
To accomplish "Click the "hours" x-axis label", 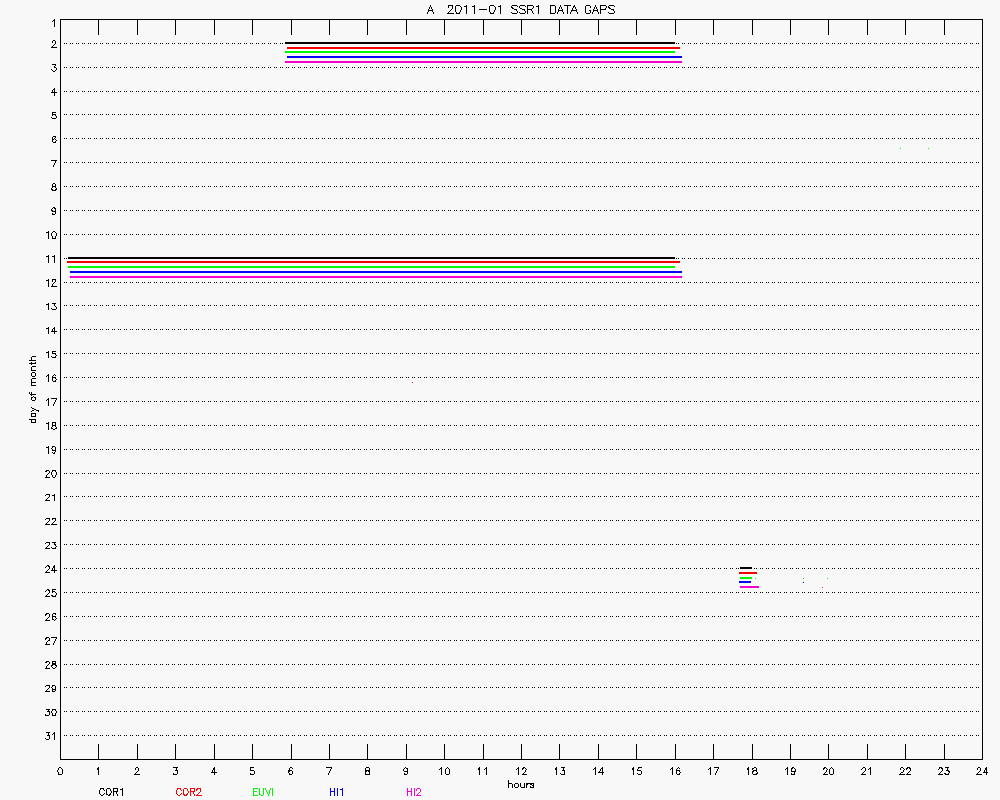I will click(x=520, y=784).
